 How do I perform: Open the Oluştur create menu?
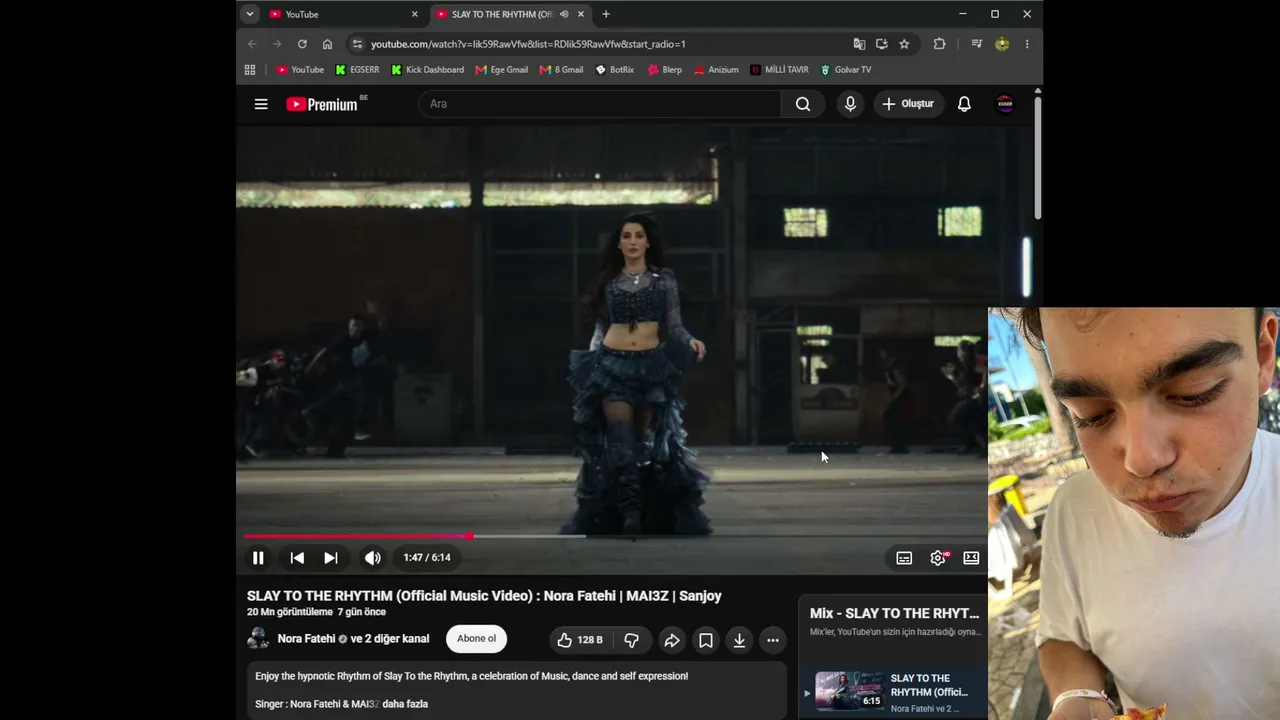pyautogui.click(x=909, y=104)
